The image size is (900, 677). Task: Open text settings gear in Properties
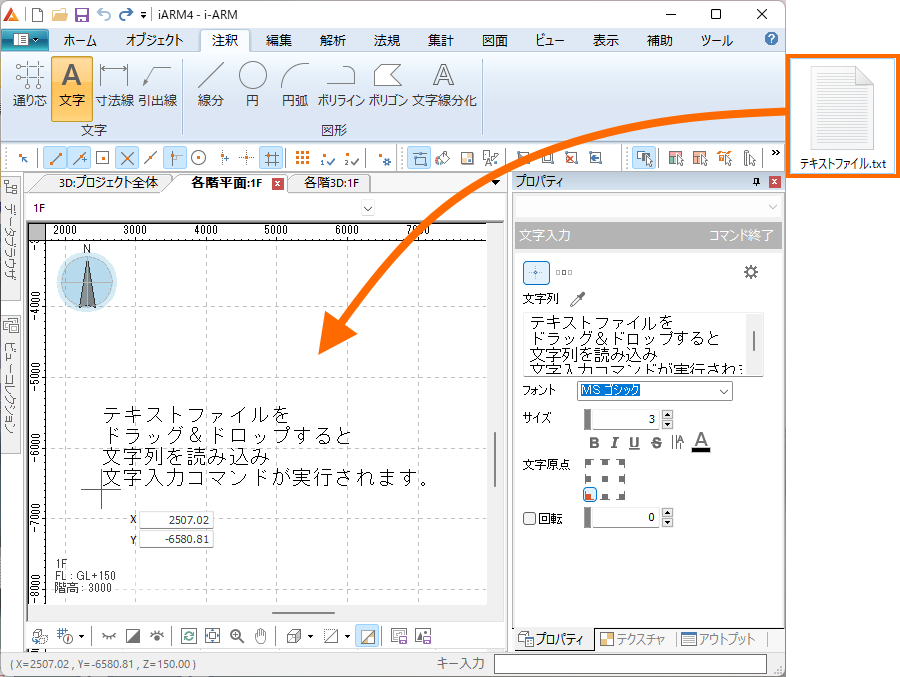[751, 272]
